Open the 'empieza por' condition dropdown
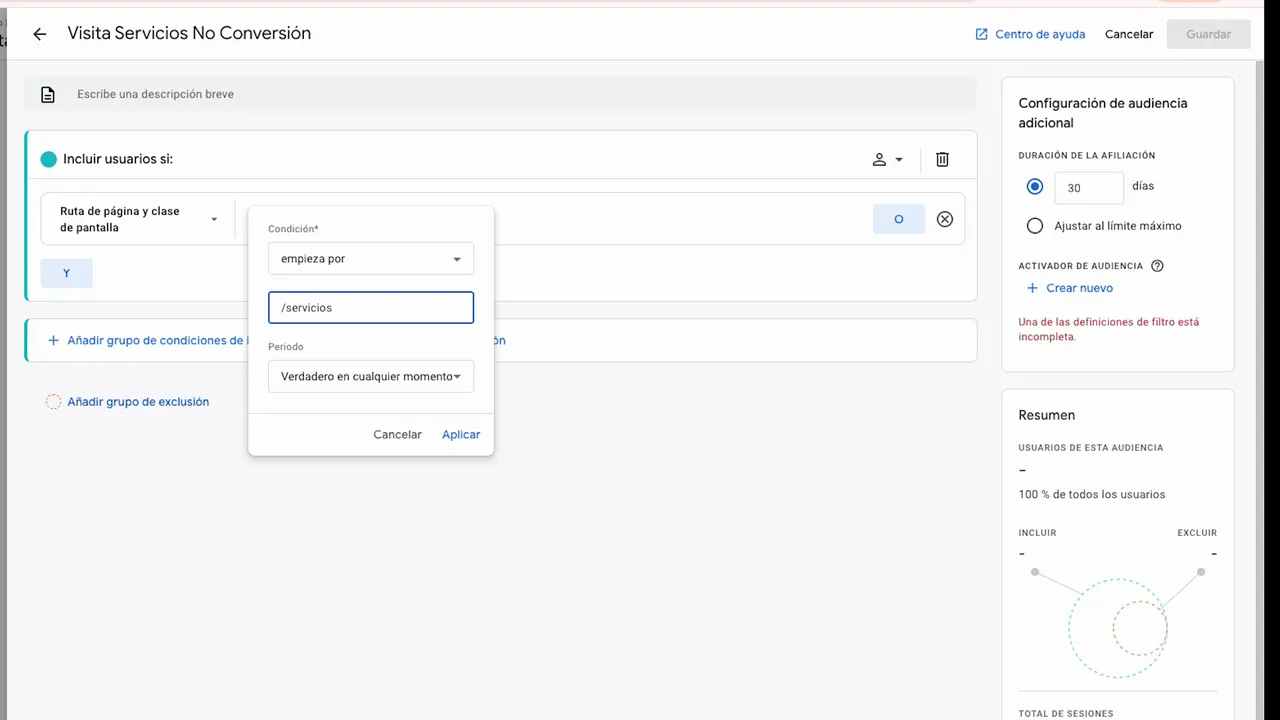1280x720 pixels. point(371,258)
